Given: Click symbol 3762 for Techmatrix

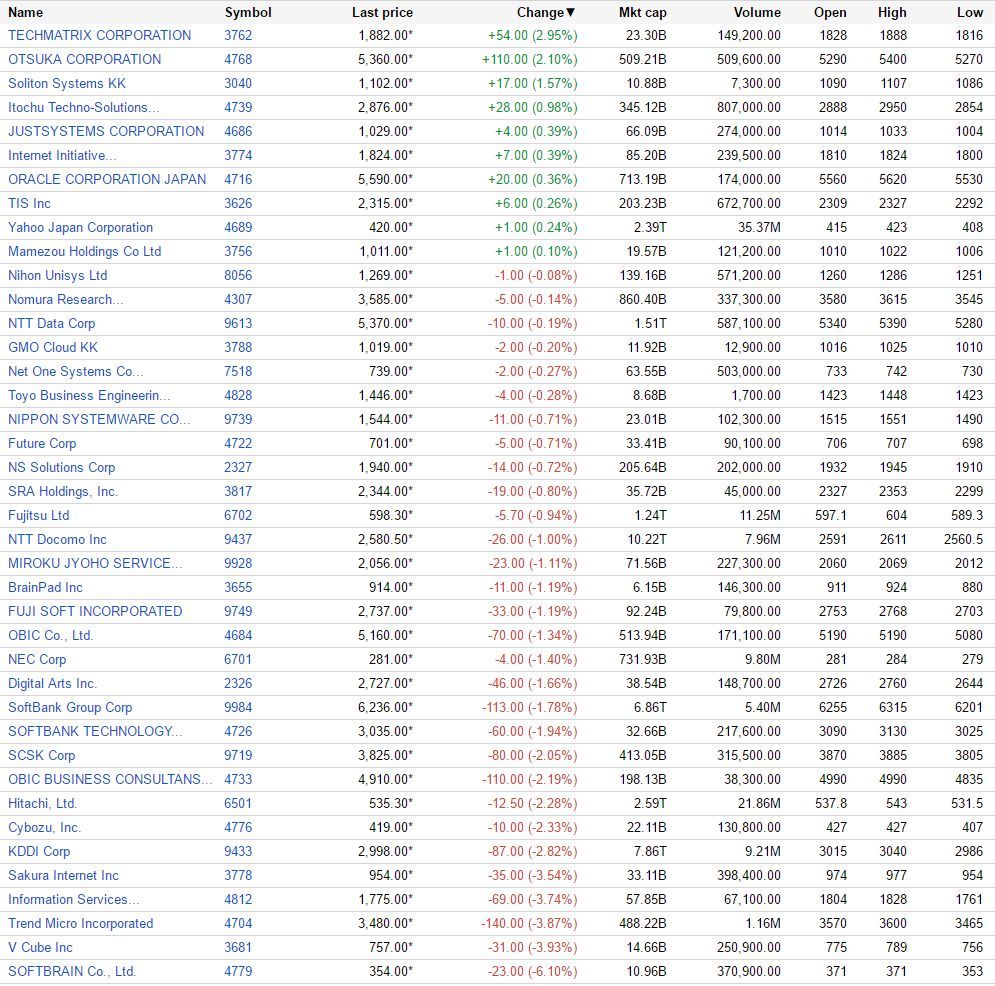Looking at the screenshot, I should point(238,36).
